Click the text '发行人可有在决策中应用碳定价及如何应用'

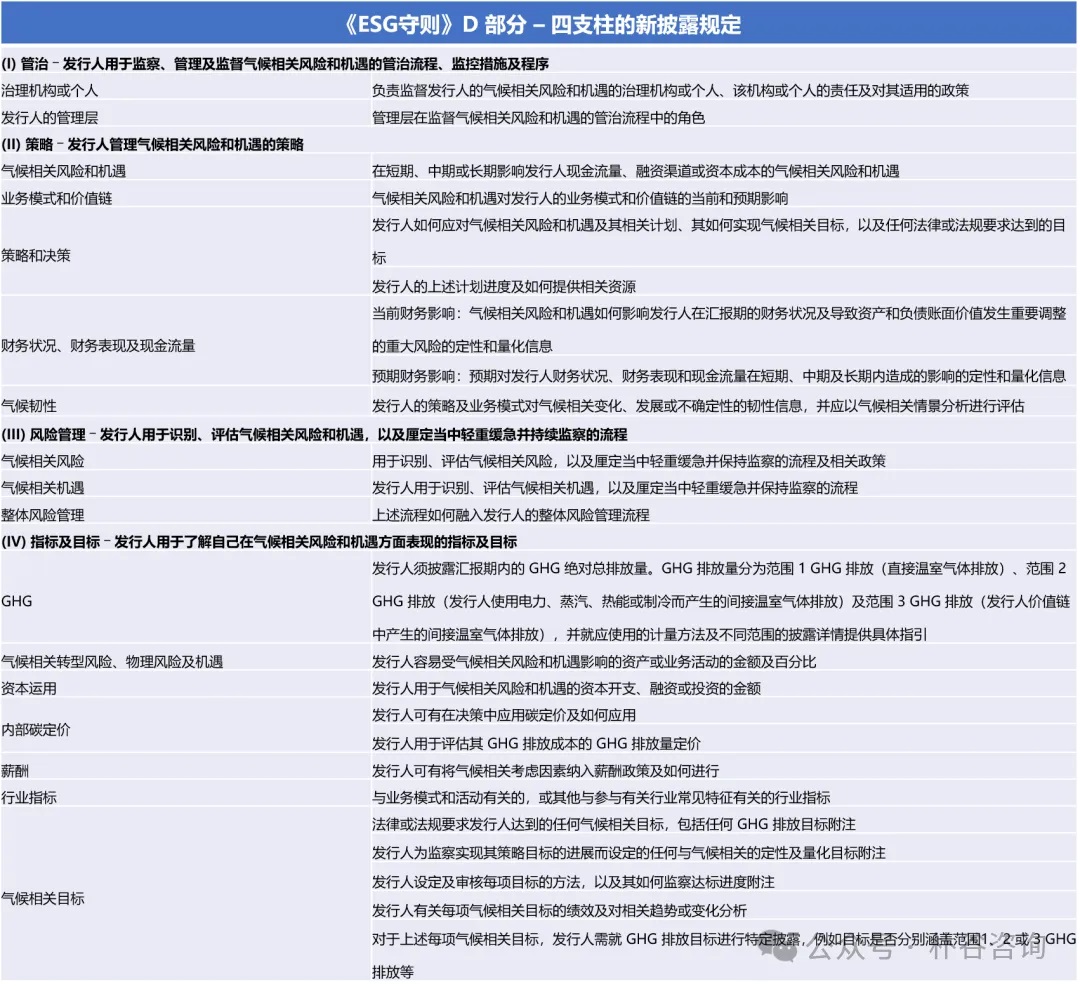503,716
